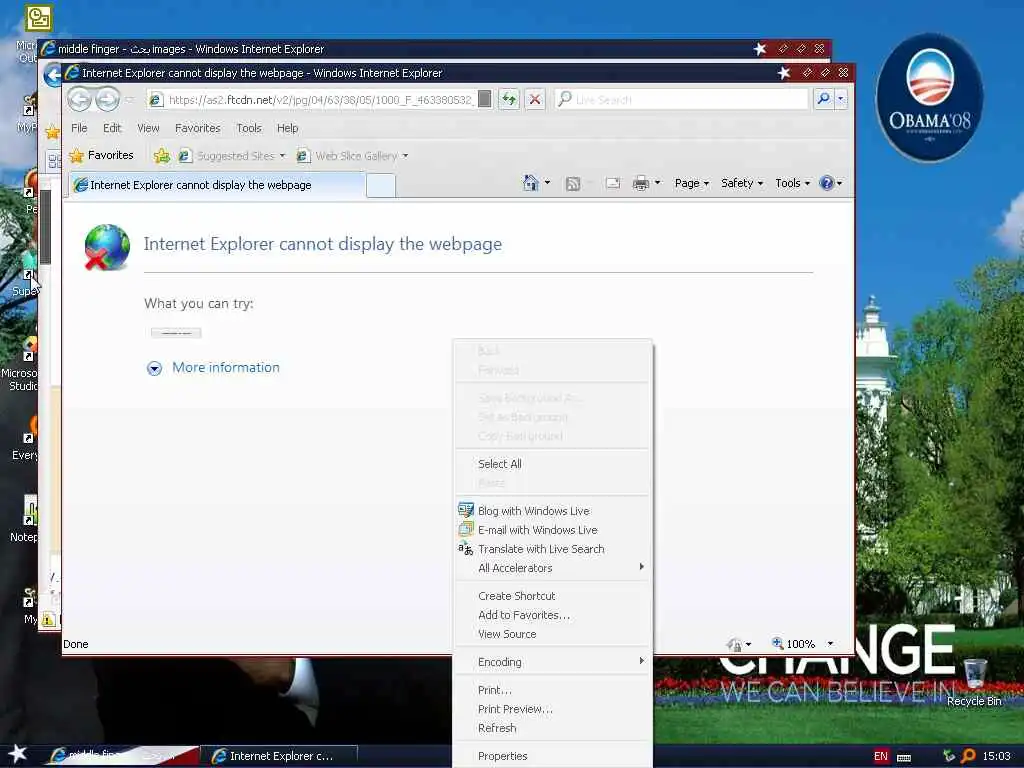This screenshot has width=1024, height=768.
Task: Click the Back navigation arrow in Internet Explorer
Action: point(80,99)
